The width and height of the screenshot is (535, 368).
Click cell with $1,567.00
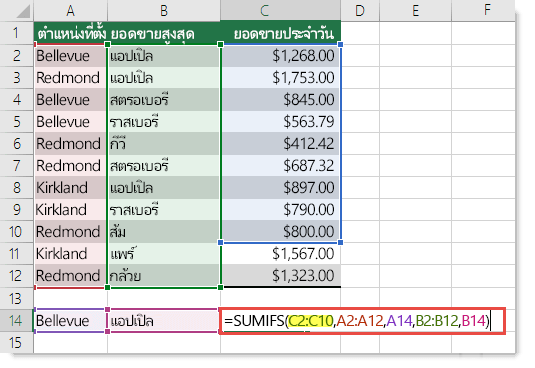click(x=280, y=254)
